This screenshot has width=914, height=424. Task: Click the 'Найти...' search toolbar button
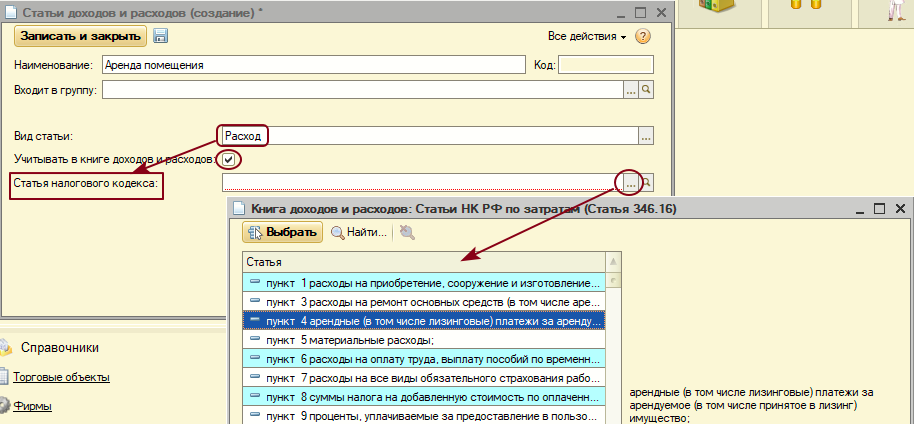[x=358, y=233]
